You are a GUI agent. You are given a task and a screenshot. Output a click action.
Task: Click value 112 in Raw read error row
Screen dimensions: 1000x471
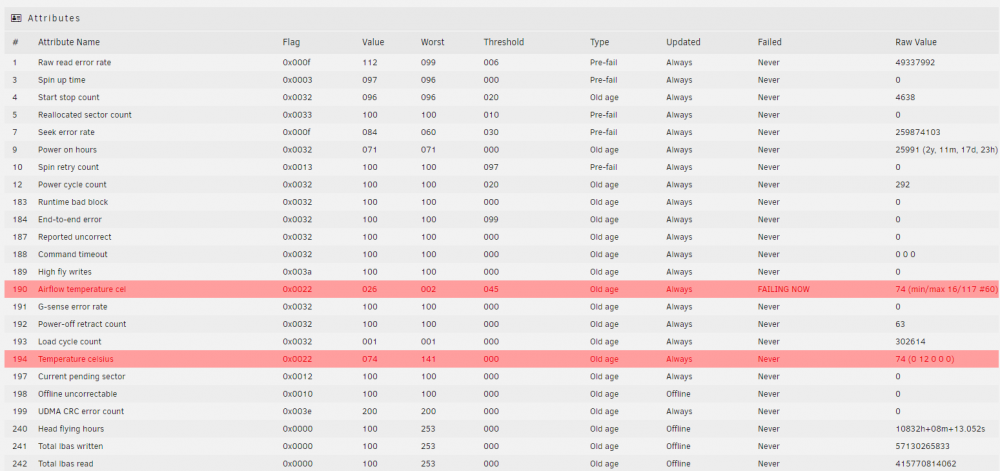(x=370, y=62)
